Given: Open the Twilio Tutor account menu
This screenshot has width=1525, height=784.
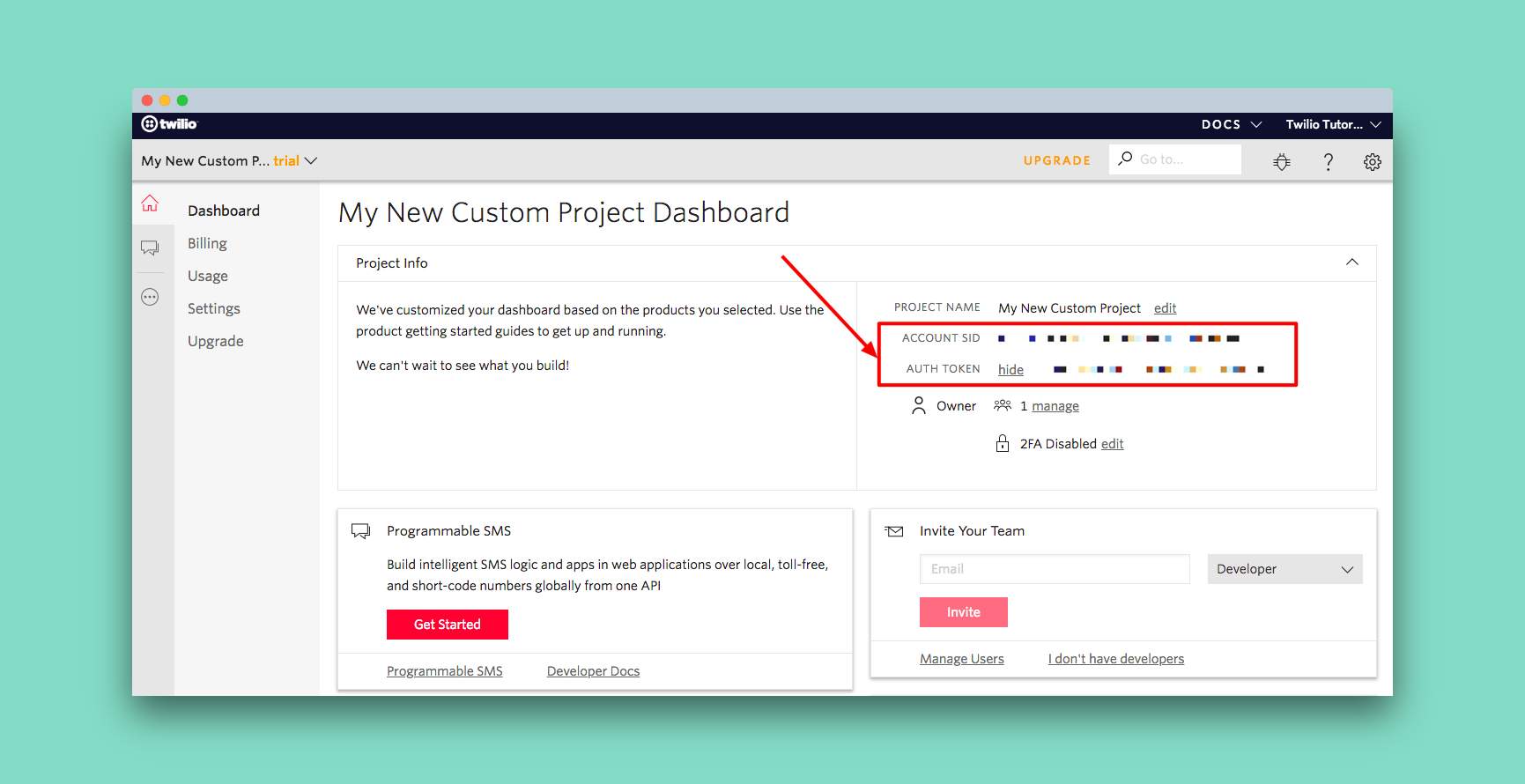Looking at the screenshot, I should (1333, 124).
